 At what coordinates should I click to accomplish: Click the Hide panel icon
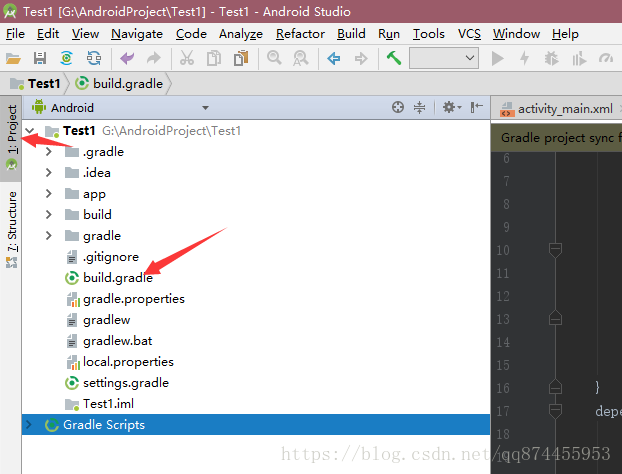coord(476,107)
